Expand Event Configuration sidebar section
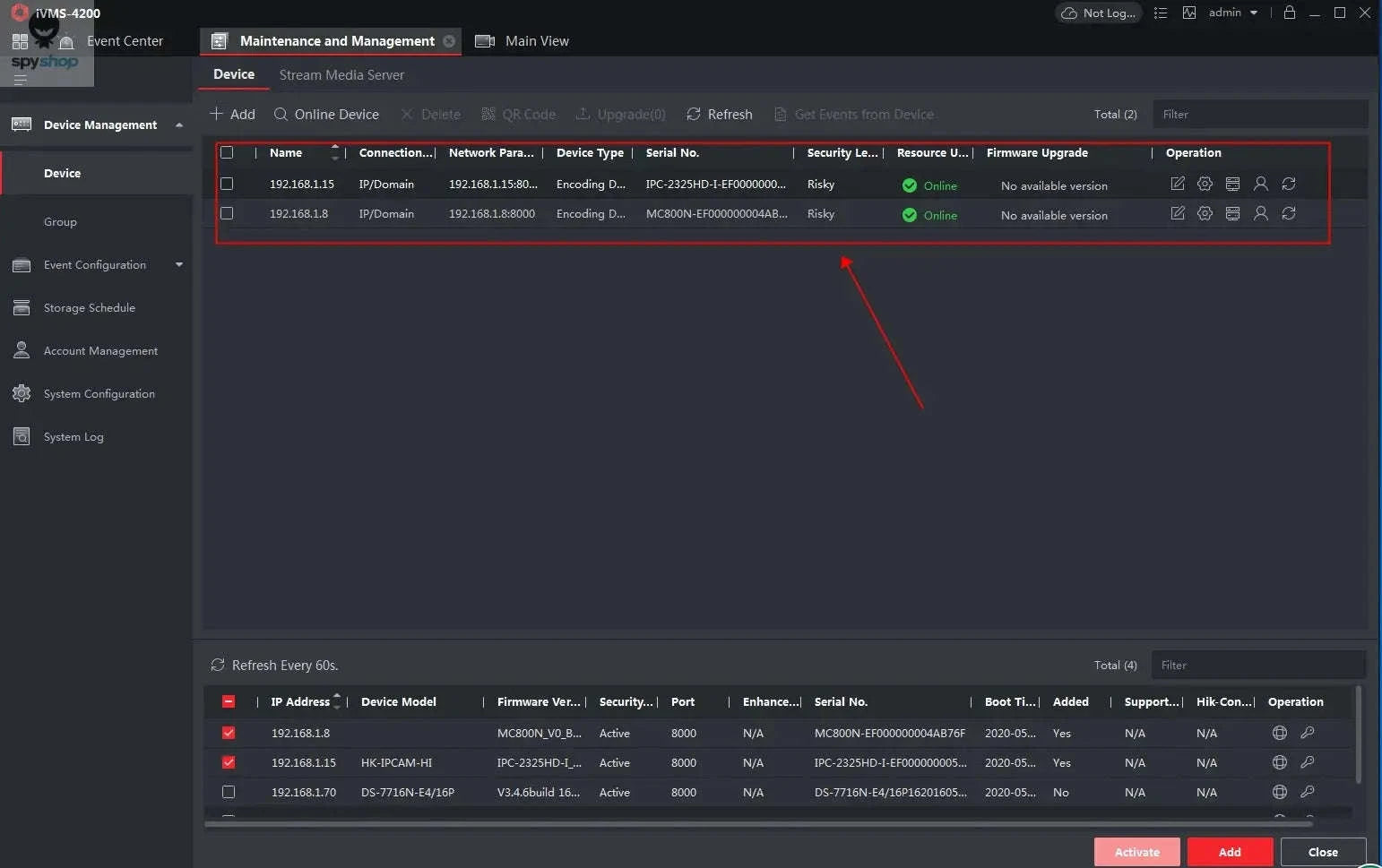This screenshot has height=868, width=1382. tap(179, 264)
